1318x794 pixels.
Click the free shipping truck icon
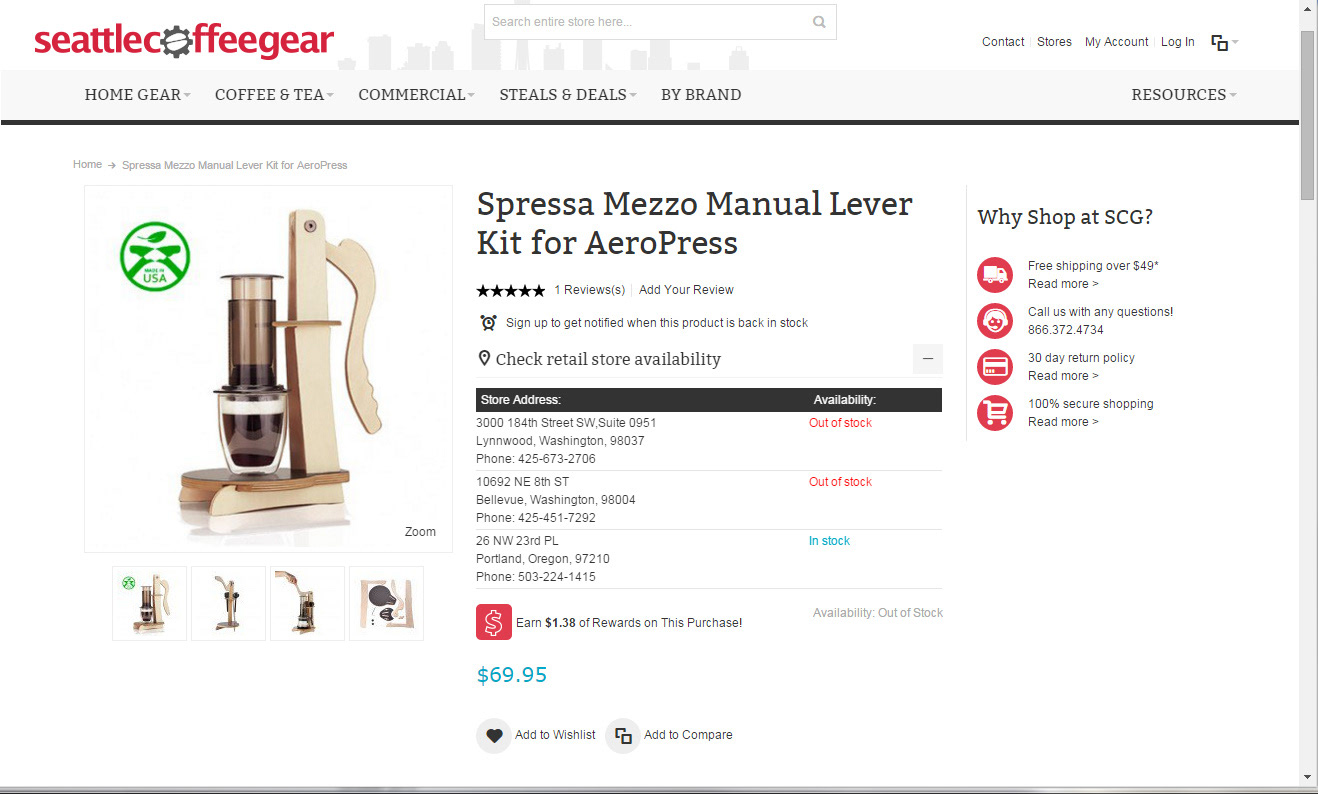click(995, 275)
